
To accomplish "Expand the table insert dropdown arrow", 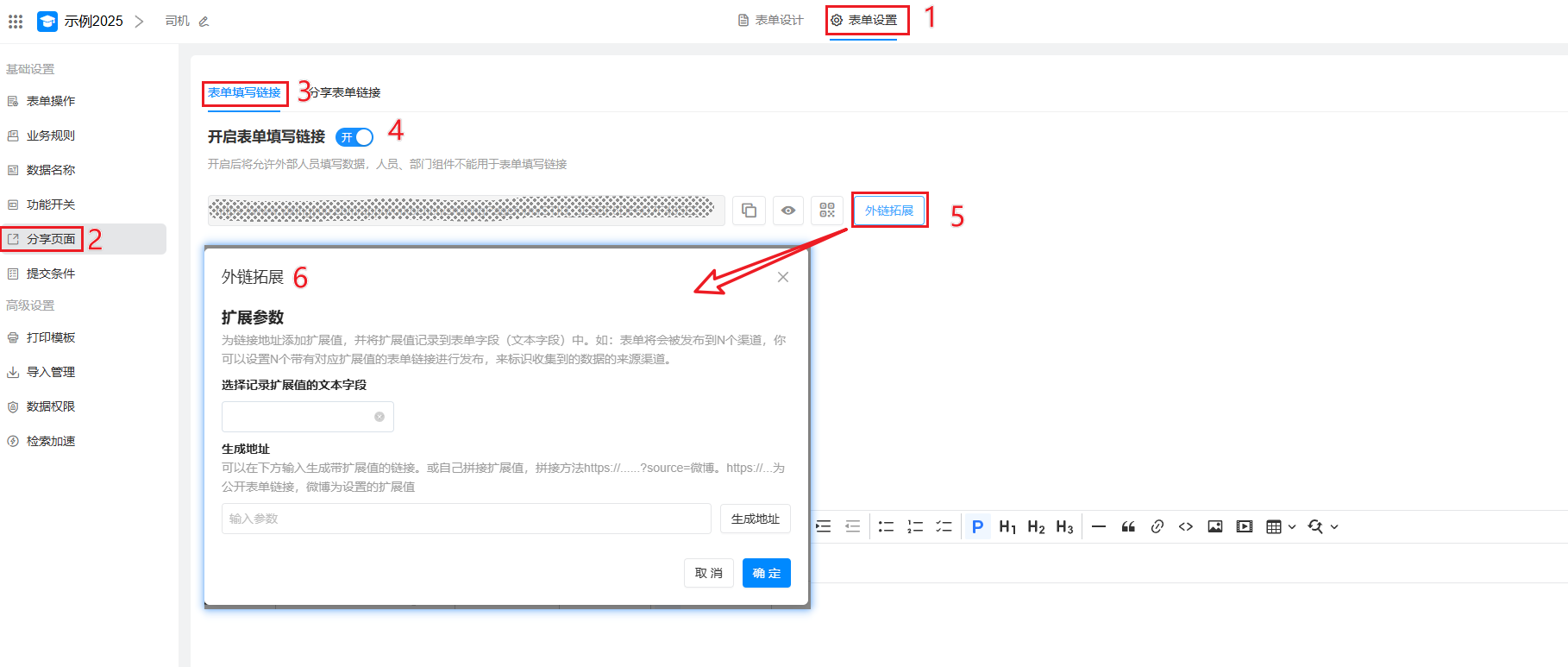I will click(x=1292, y=526).
